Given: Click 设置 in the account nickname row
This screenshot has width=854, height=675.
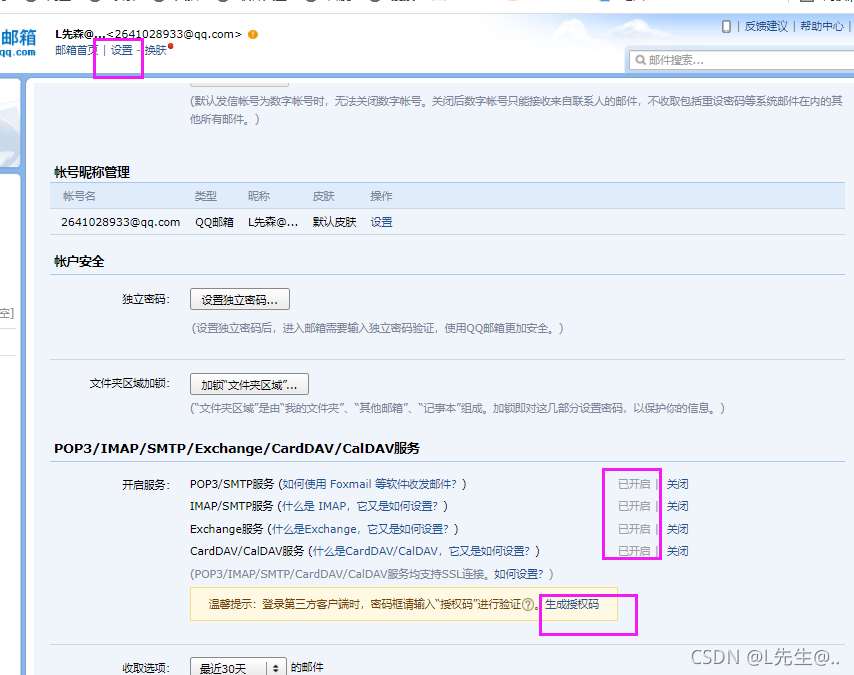Looking at the screenshot, I should point(381,222).
